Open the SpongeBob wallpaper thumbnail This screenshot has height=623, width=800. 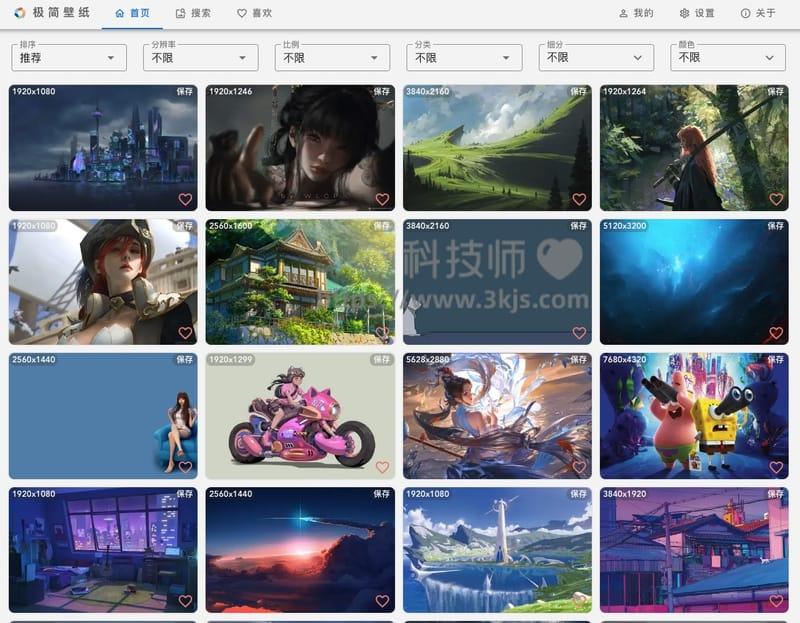(x=694, y=416)
